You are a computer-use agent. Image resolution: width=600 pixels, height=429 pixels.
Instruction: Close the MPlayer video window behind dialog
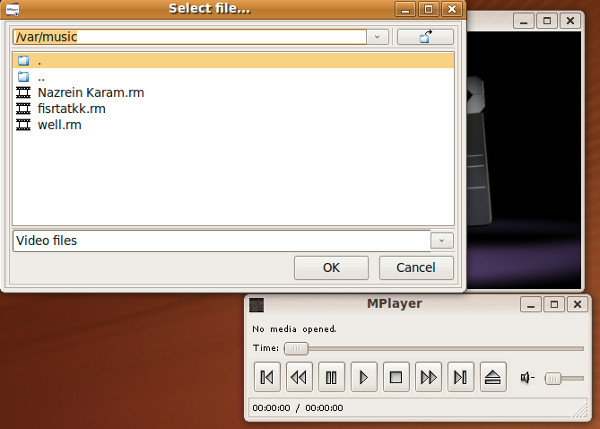click(x=570, y=21)
